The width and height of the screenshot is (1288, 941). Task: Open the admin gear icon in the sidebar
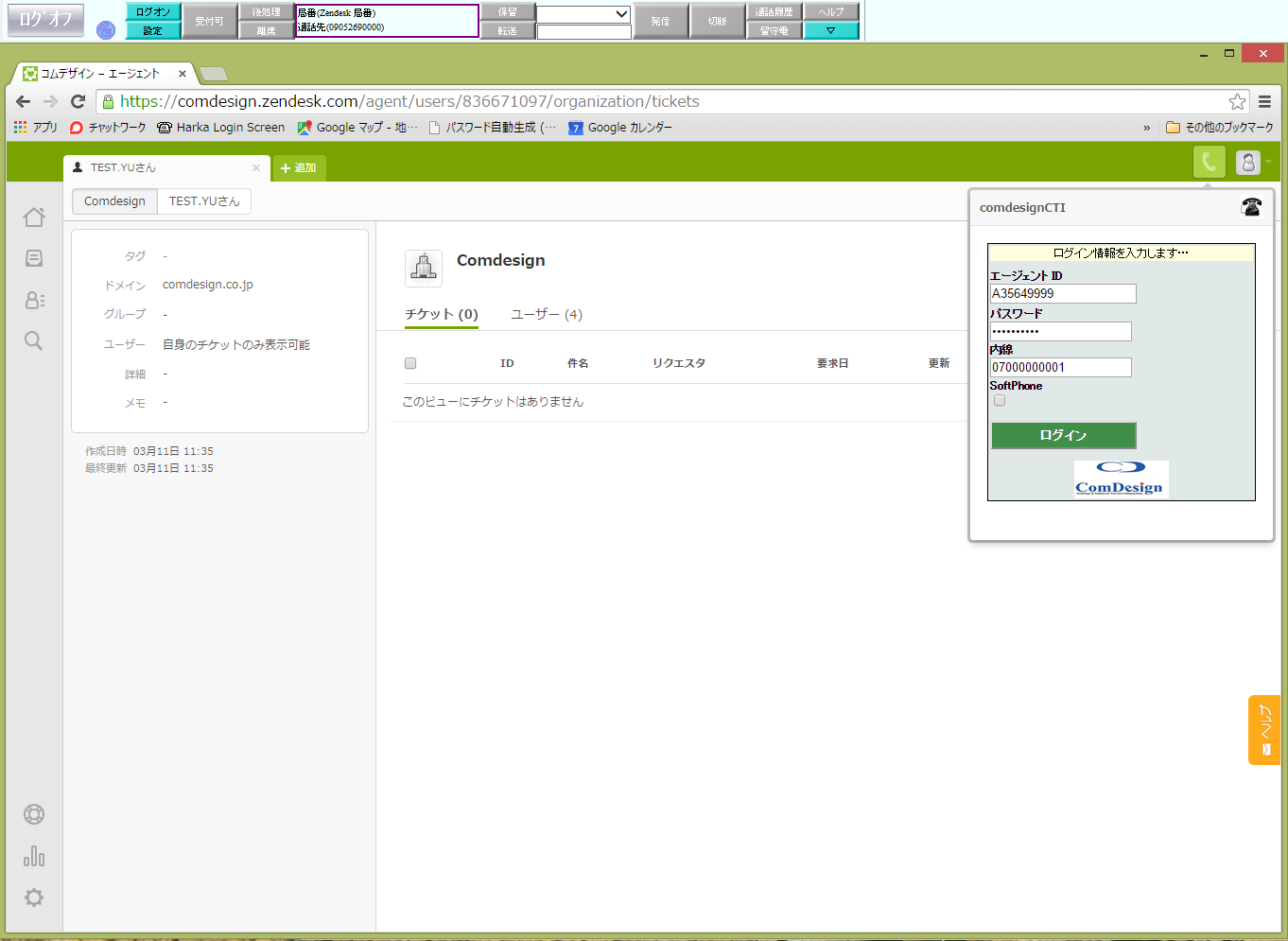pos(34,897)
